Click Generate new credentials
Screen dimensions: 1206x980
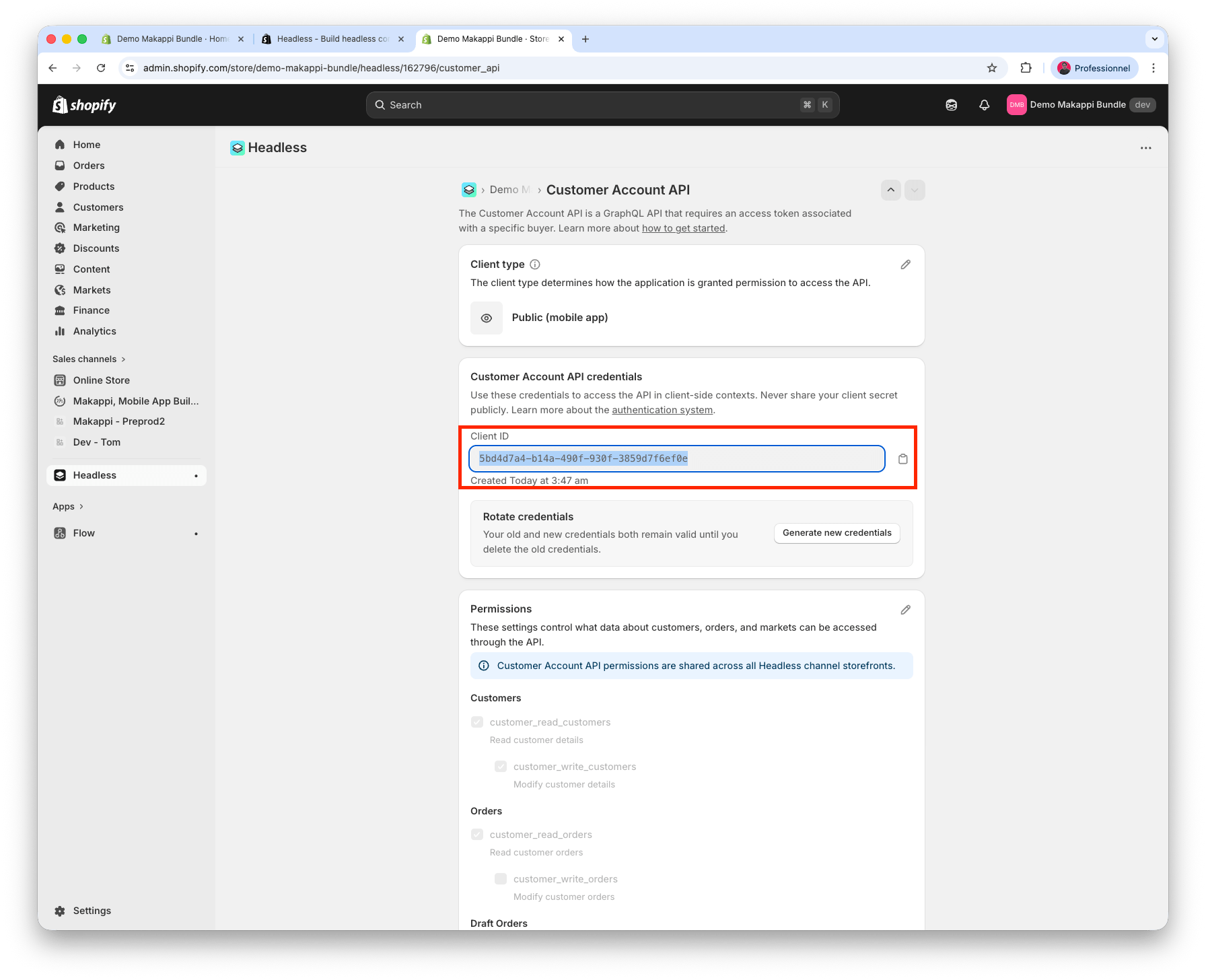[x=837, y=533]
